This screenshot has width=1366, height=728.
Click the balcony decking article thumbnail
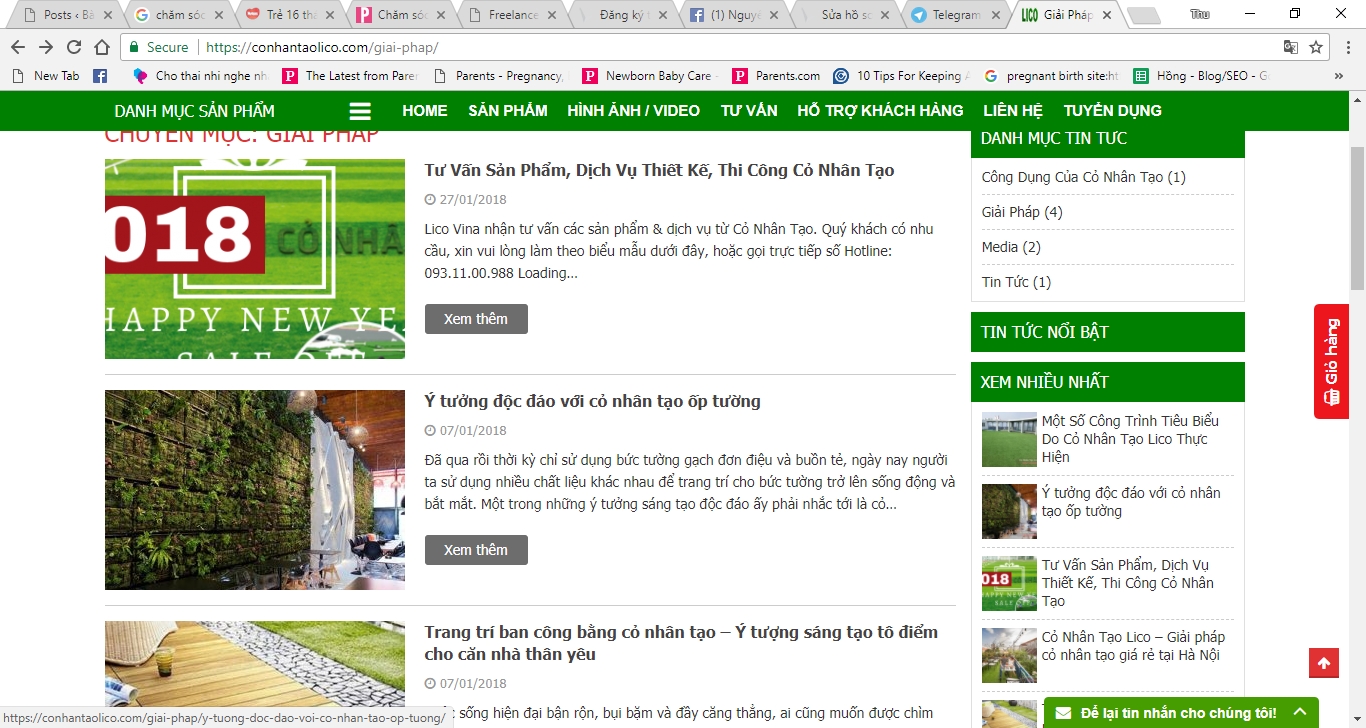(255, 672)
